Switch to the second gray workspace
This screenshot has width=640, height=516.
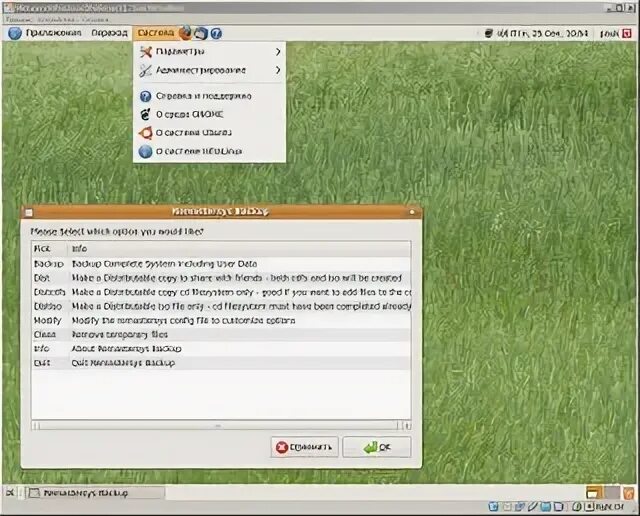pos(612,493)
